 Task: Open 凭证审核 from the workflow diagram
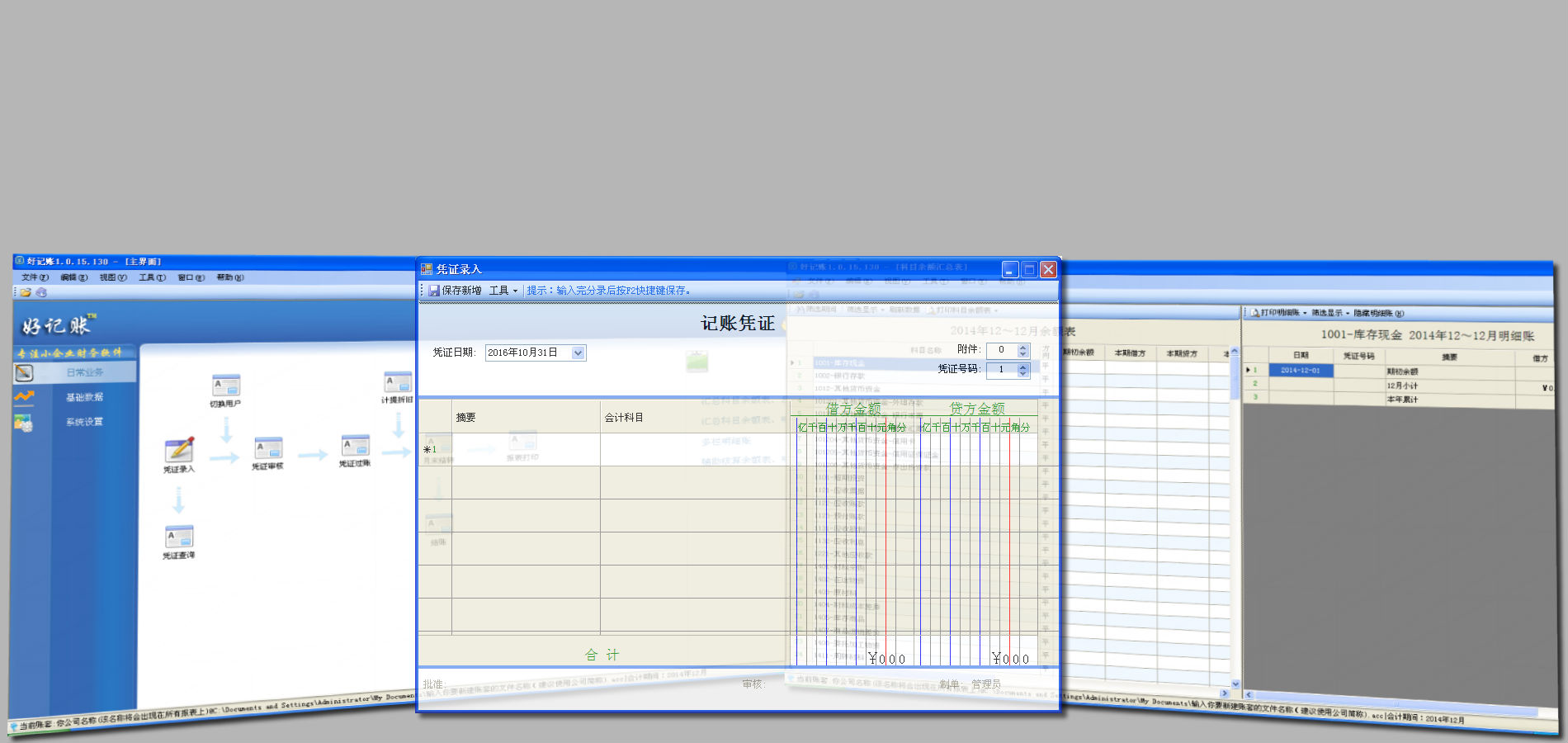268,448
